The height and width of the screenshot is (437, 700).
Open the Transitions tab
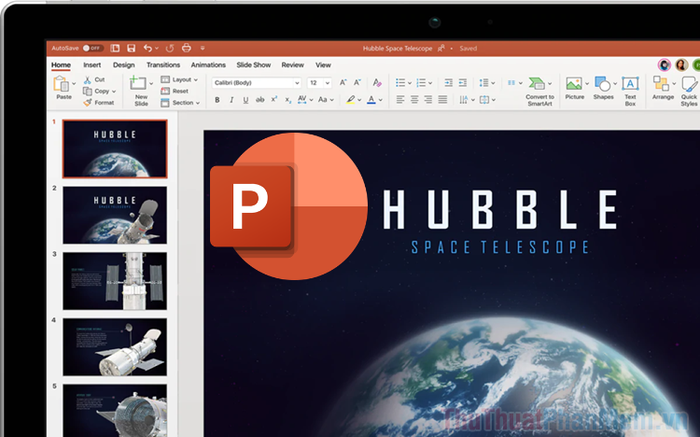pos(163,65)
